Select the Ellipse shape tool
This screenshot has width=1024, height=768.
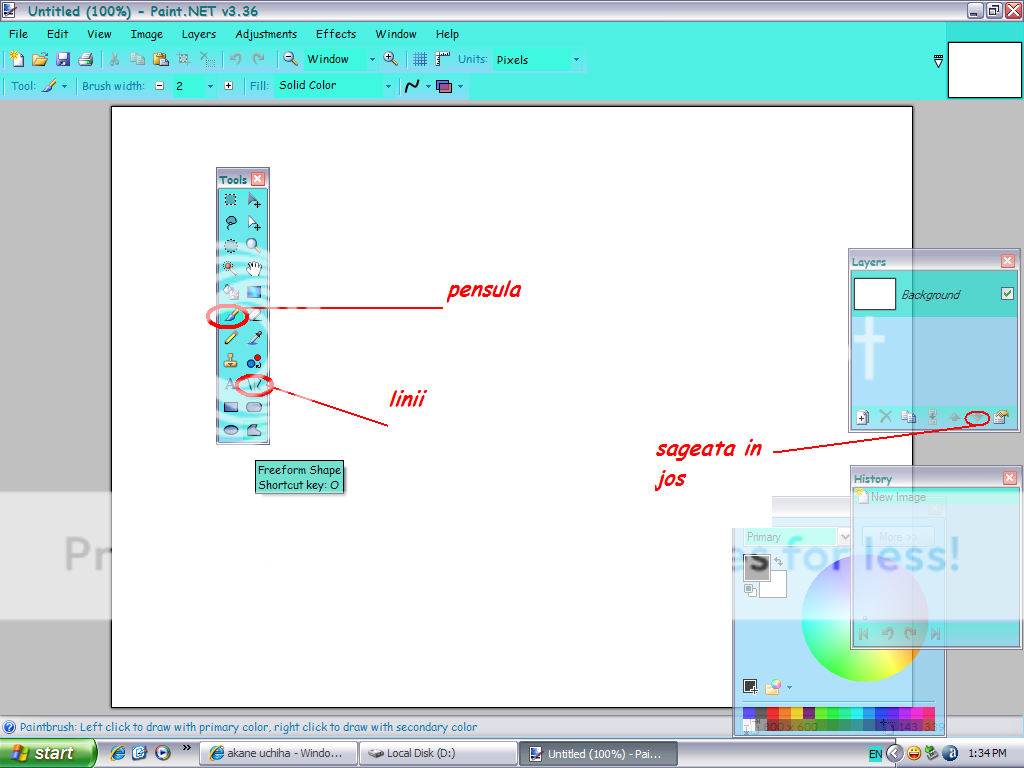tap(231, 430)
